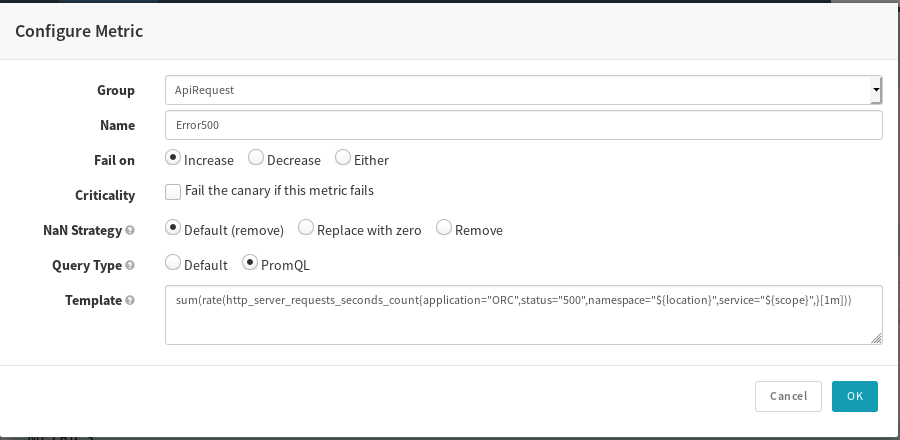Enable fail the canary criticality checkbox
This screenshot has height=440, width=900.
173,191
